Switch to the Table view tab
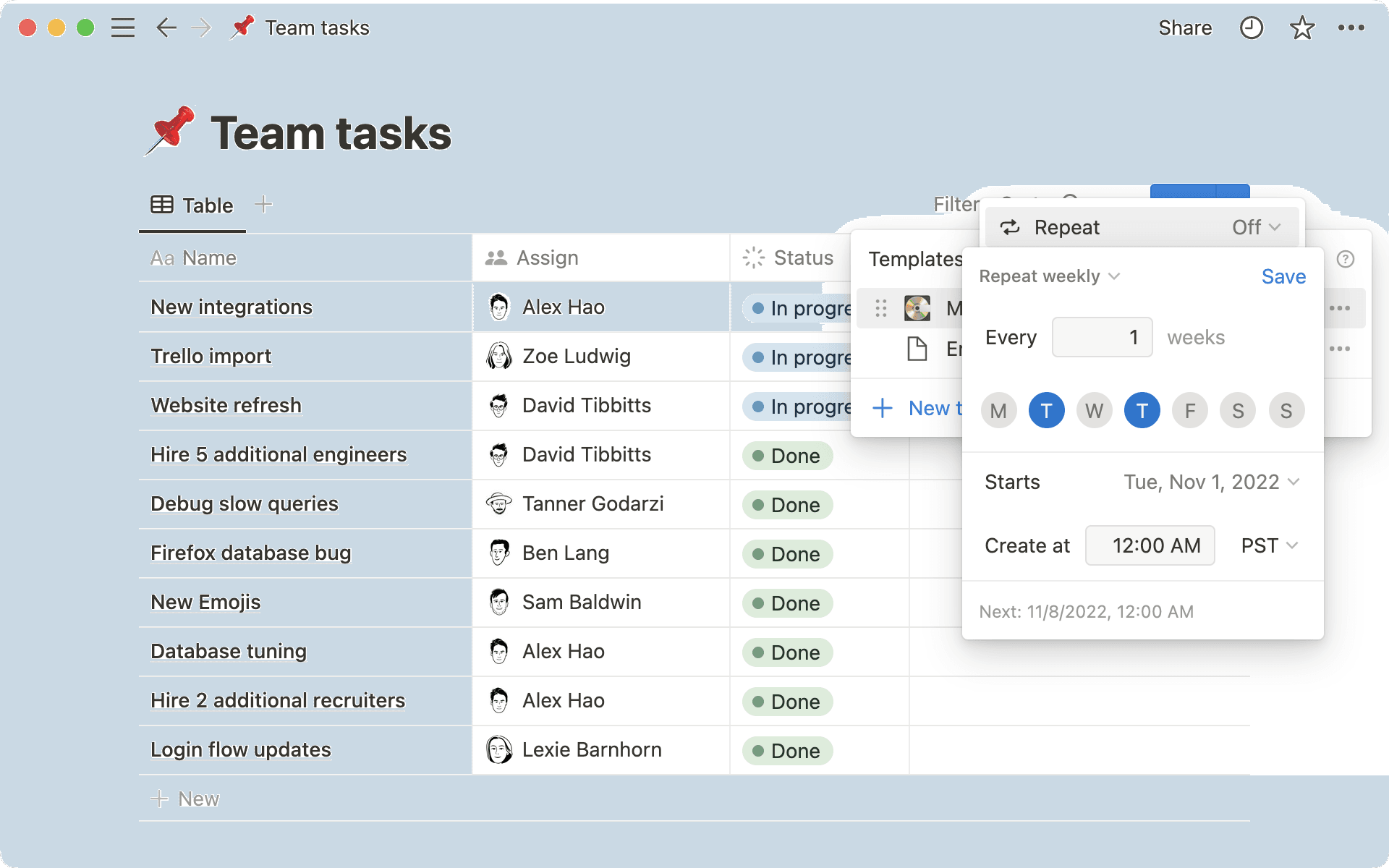Image resolution: width=1389 pixels, height=868 pixels. pos(192,205)
